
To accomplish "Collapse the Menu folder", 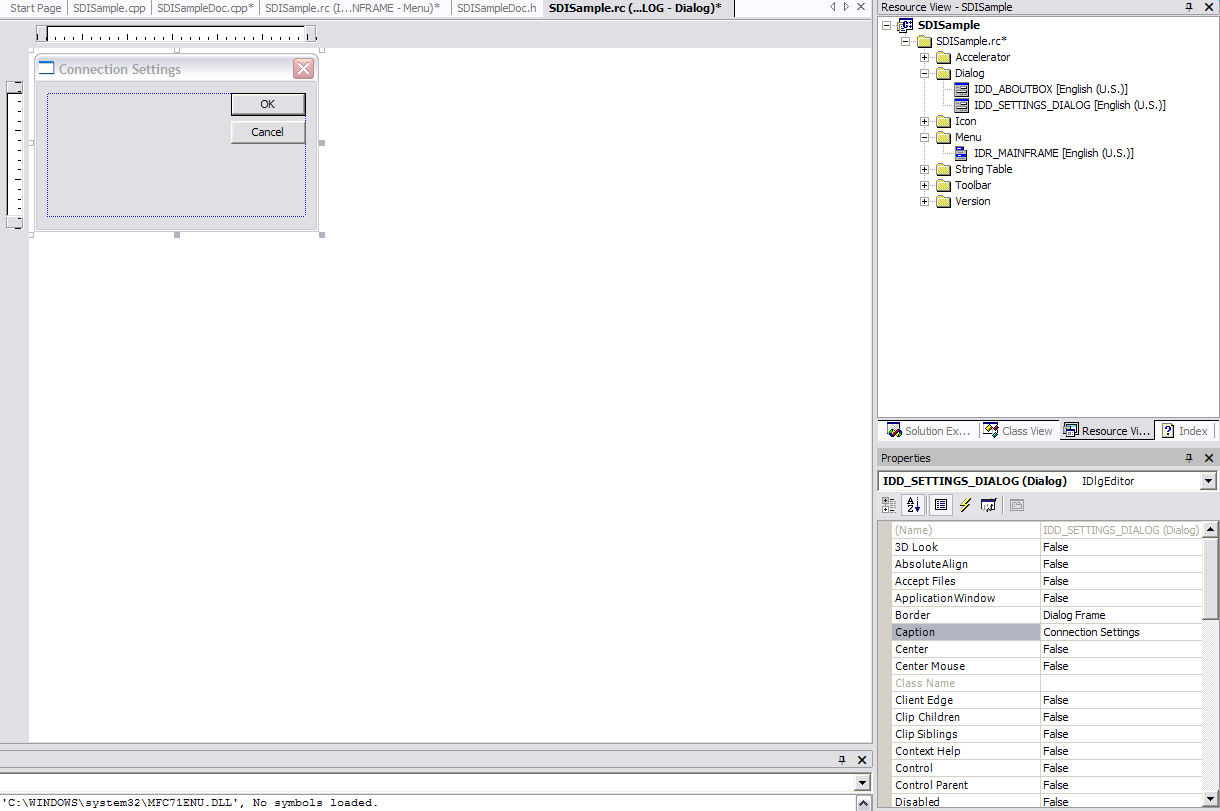I will pos(925,137).
